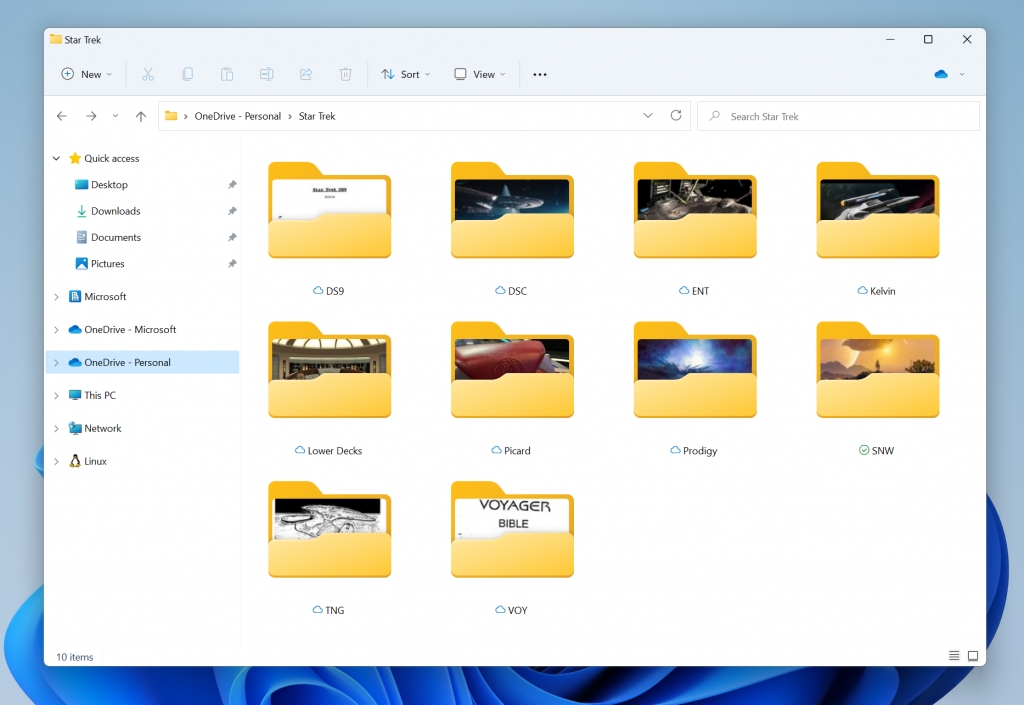Switch to details view in the status bar

[x=953, y=656]
